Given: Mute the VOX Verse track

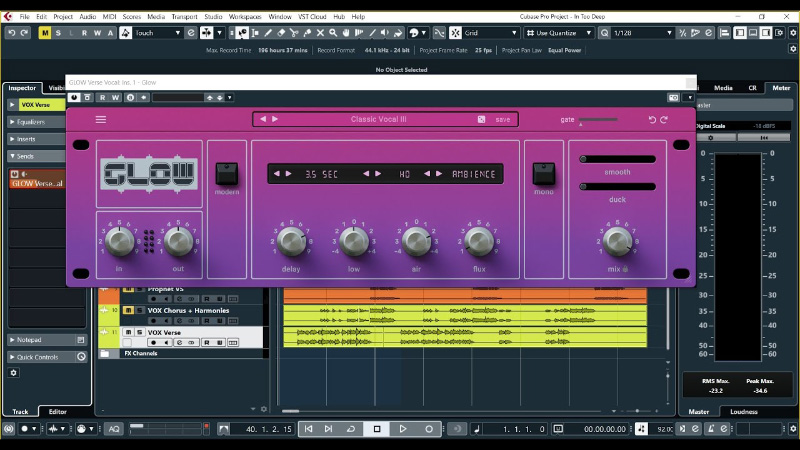Looking at the screenshot, I should 128,332.
